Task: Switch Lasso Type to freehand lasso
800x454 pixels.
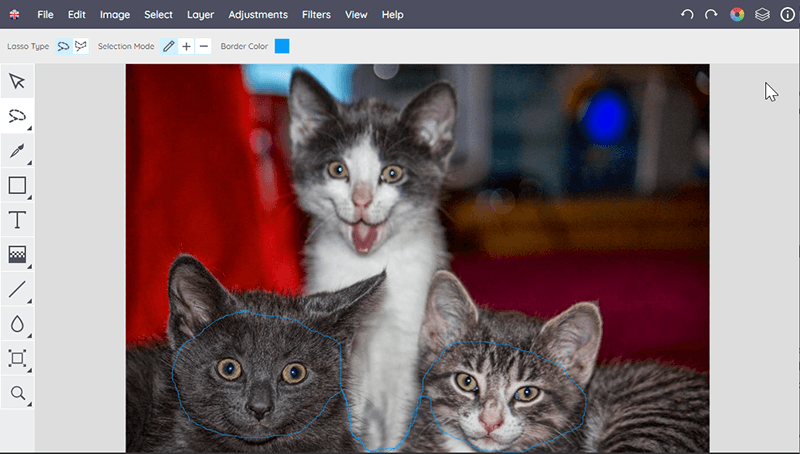Action: [x=64, y=46]
